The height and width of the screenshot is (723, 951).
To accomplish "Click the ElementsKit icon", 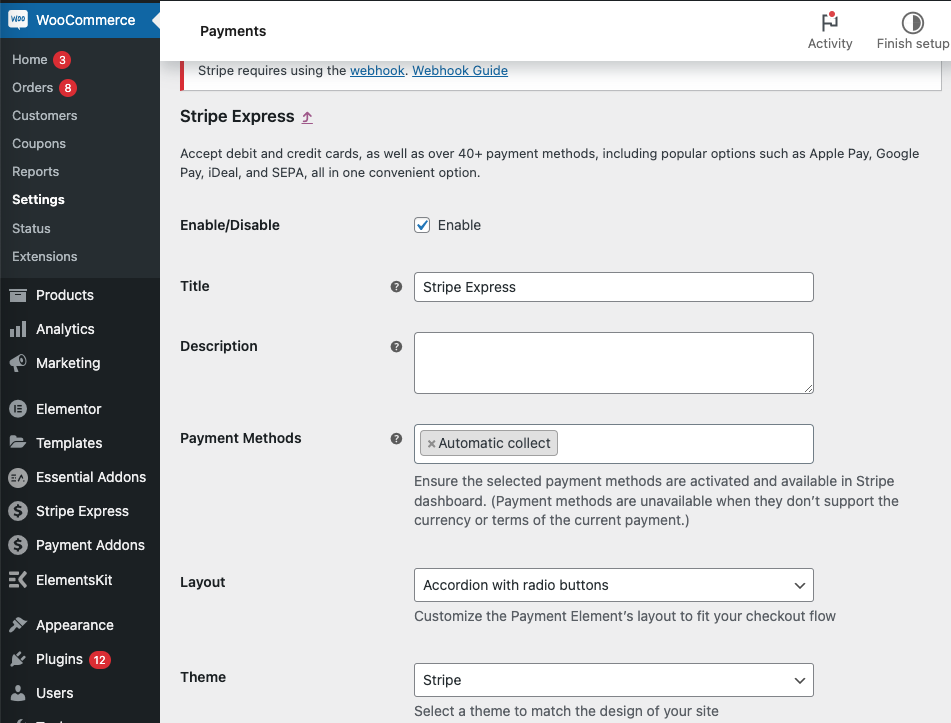I will pos(18,580).
